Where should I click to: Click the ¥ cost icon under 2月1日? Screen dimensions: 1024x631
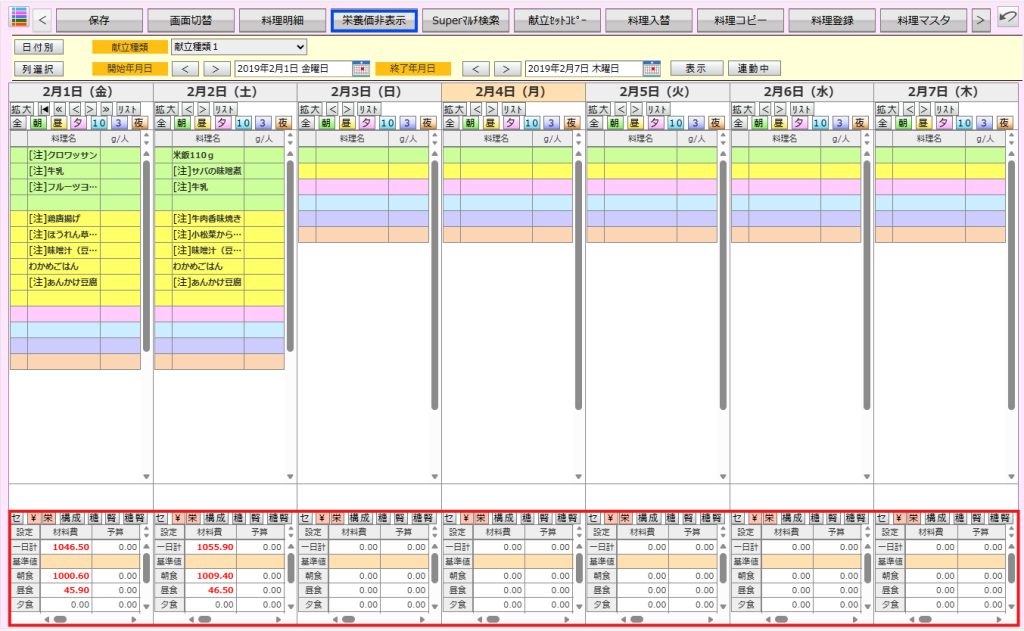pos(34,518)
